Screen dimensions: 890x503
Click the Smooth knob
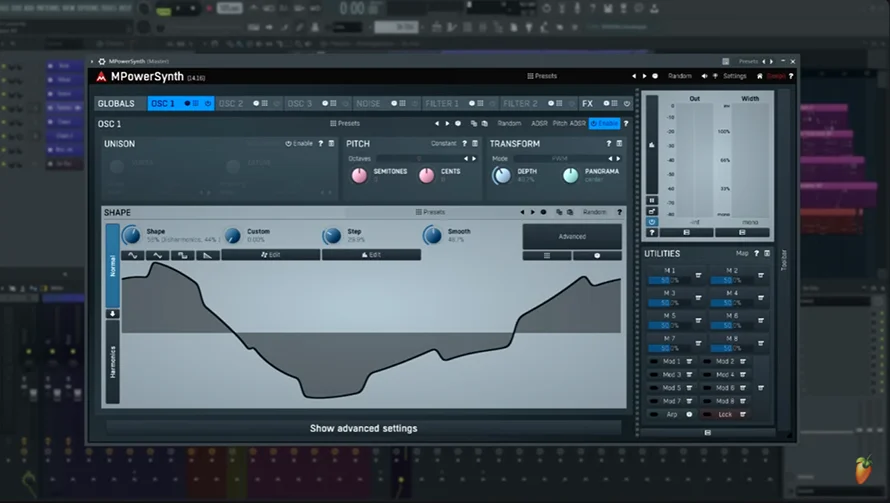tap(433, 235)
